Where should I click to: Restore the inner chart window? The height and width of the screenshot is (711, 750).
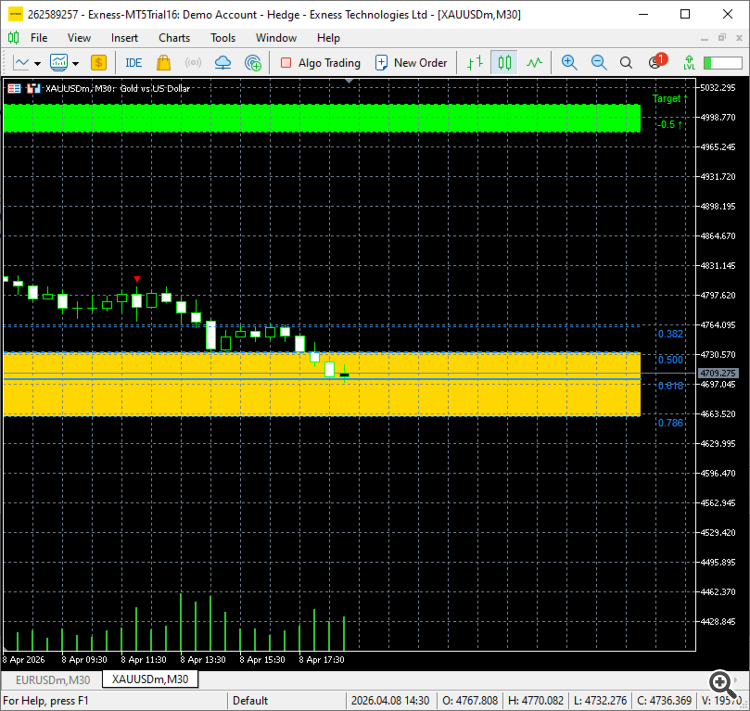[722, 38]
